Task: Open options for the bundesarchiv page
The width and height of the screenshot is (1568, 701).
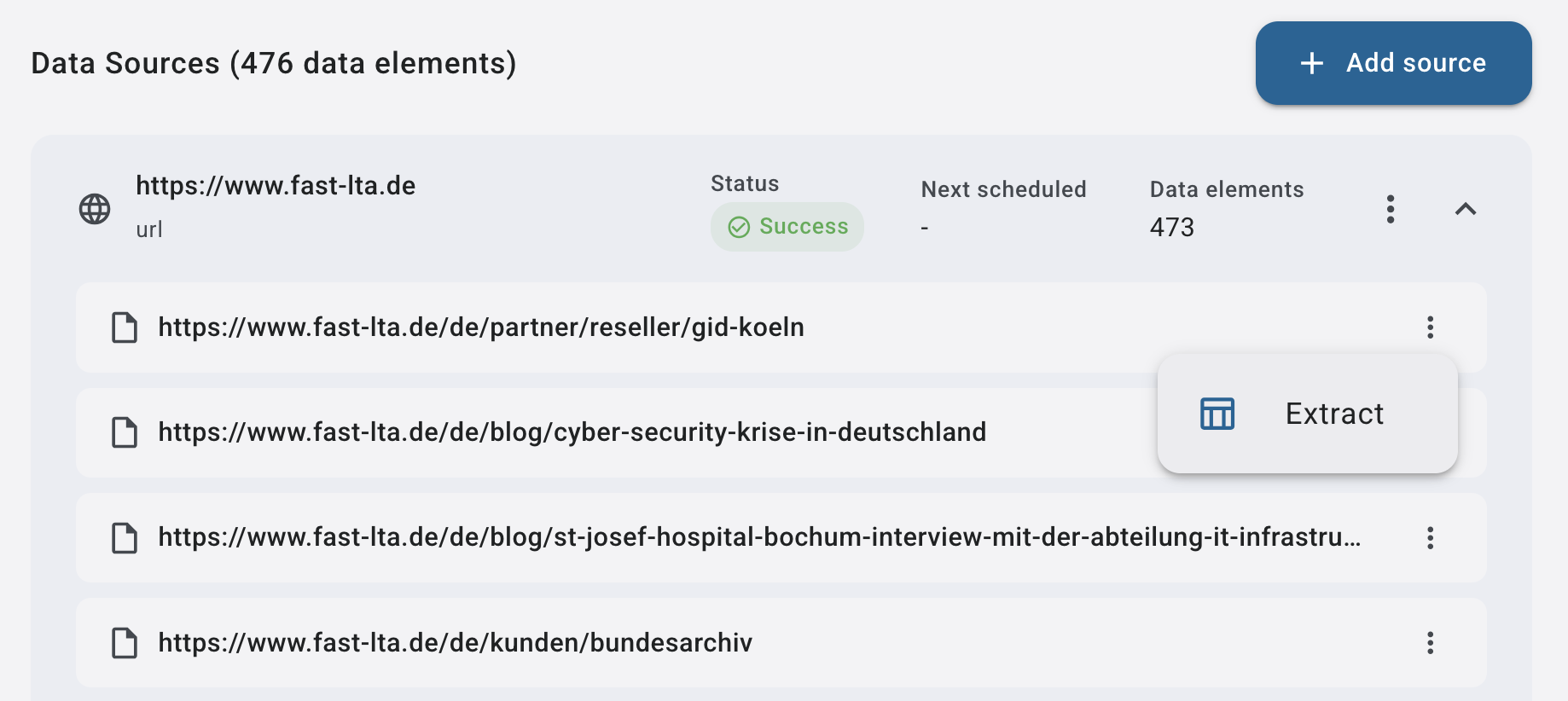Action: 1430,643
